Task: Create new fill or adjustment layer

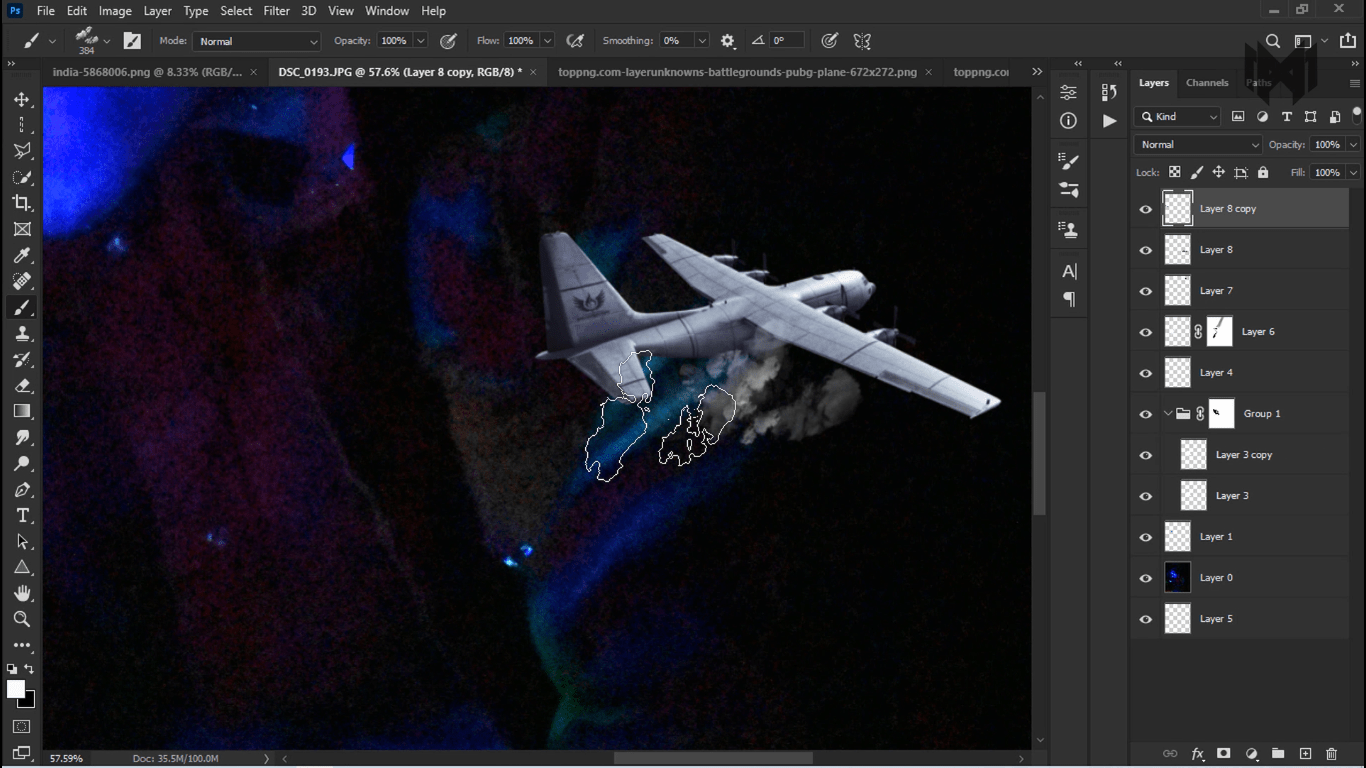Action: [x=1251, y=754]
